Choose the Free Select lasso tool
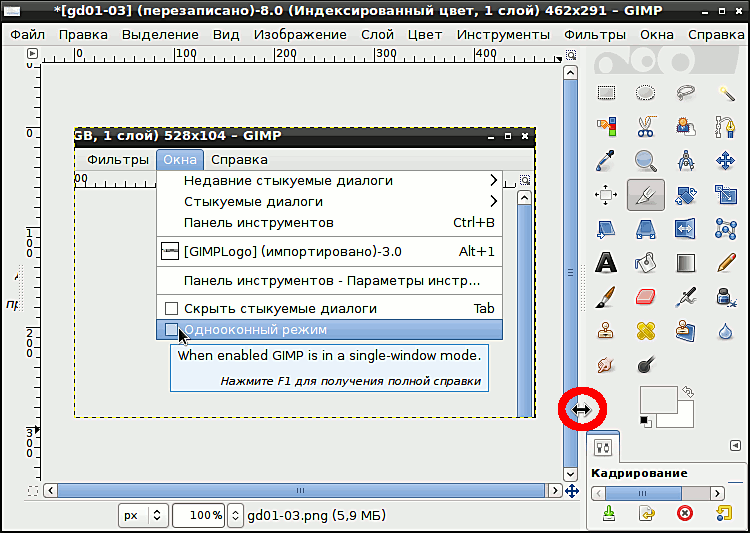750x533 pixels. 685,92
